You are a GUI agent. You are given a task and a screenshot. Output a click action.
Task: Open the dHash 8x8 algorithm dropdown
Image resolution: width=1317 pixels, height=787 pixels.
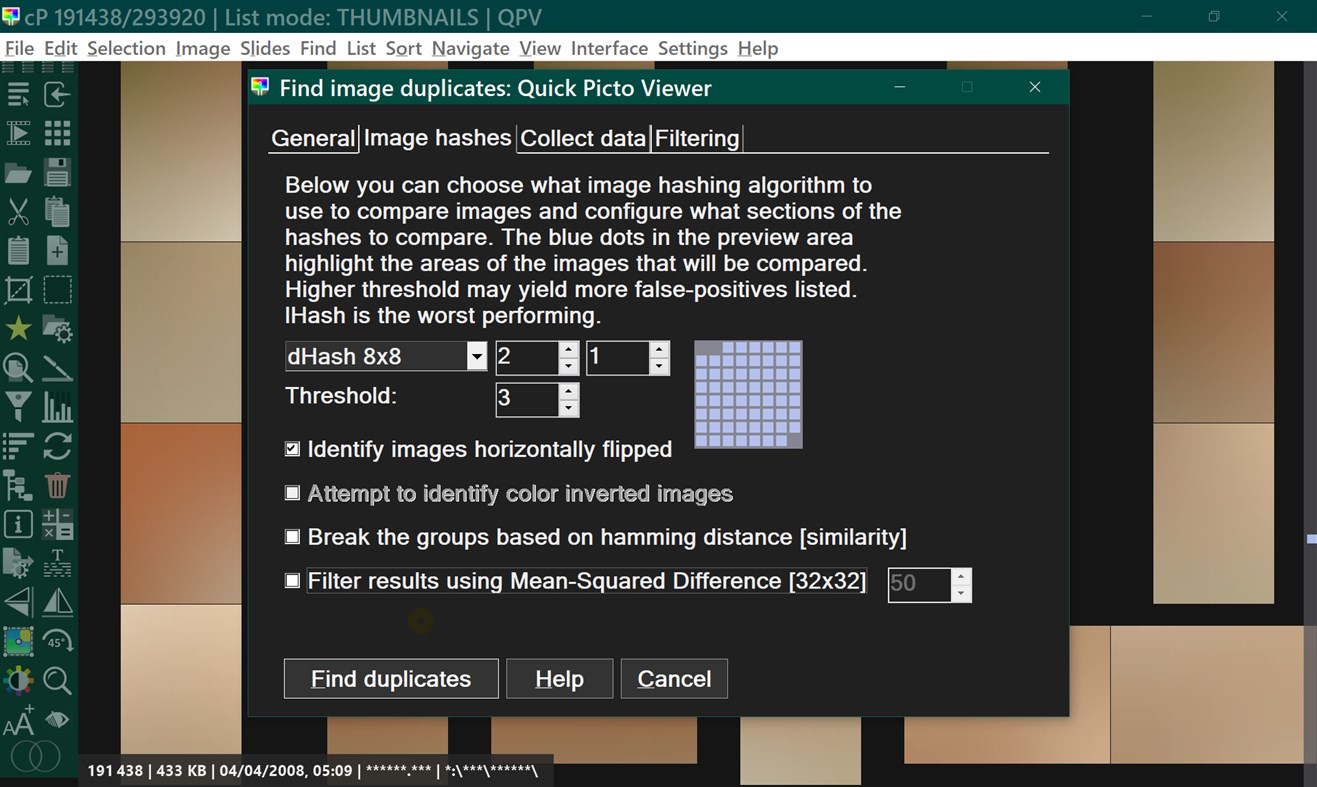(x=477, y=356)
